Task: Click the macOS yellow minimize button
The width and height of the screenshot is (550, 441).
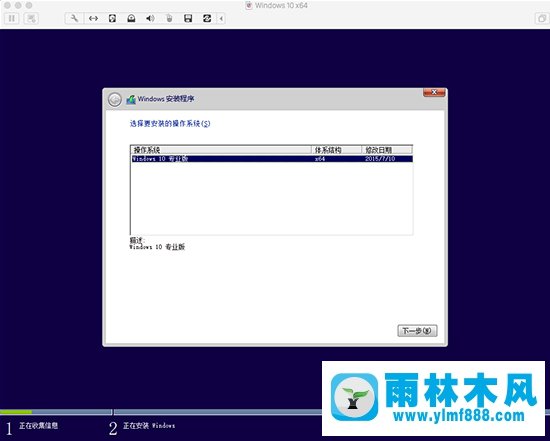Action: tap(18, 5)
